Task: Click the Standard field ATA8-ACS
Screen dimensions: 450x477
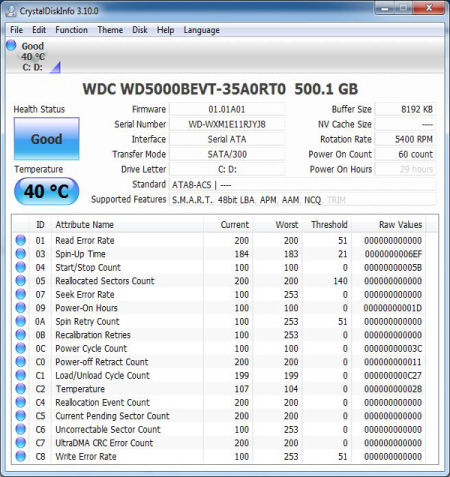Action: (x=302, y=185)
